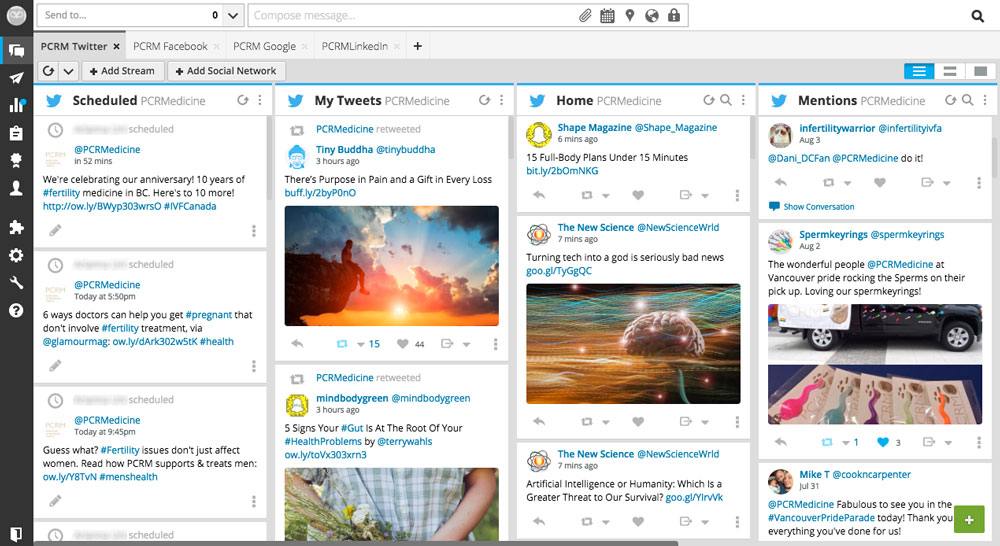Image resolution: width=1000 pixels, height=546 pixels.
Task: Like the Shape Magazine tweet
Action: coord(638,195)
